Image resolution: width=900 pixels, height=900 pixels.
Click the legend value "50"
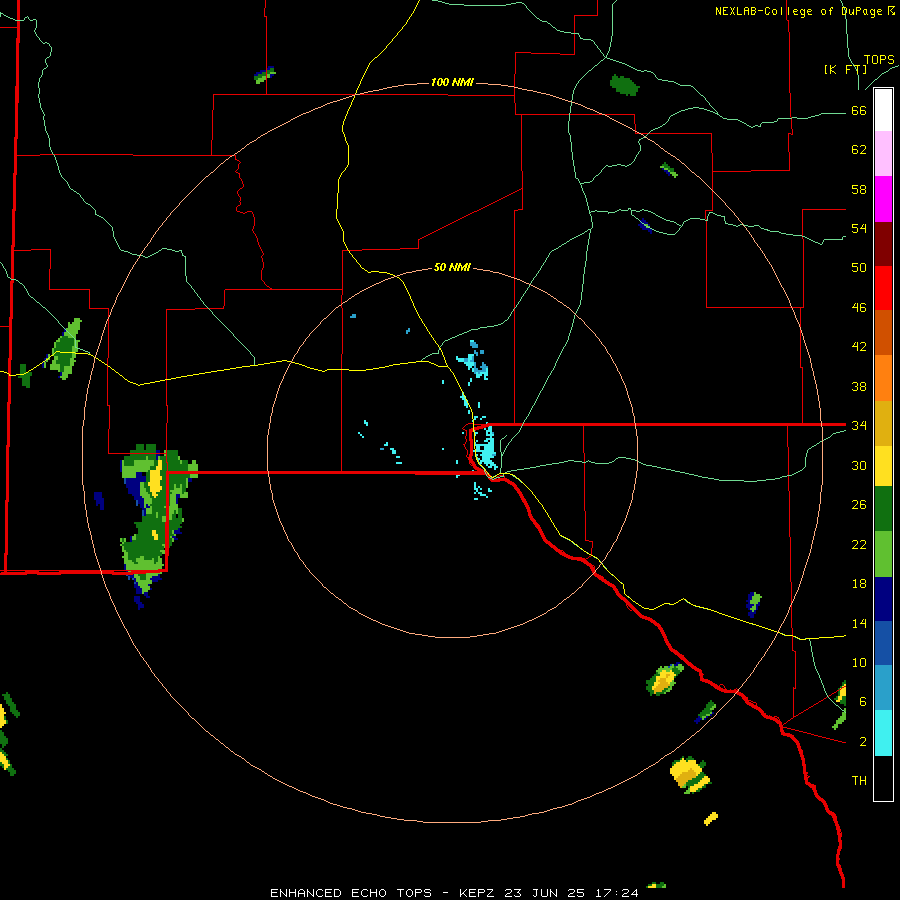coord(859,268)
